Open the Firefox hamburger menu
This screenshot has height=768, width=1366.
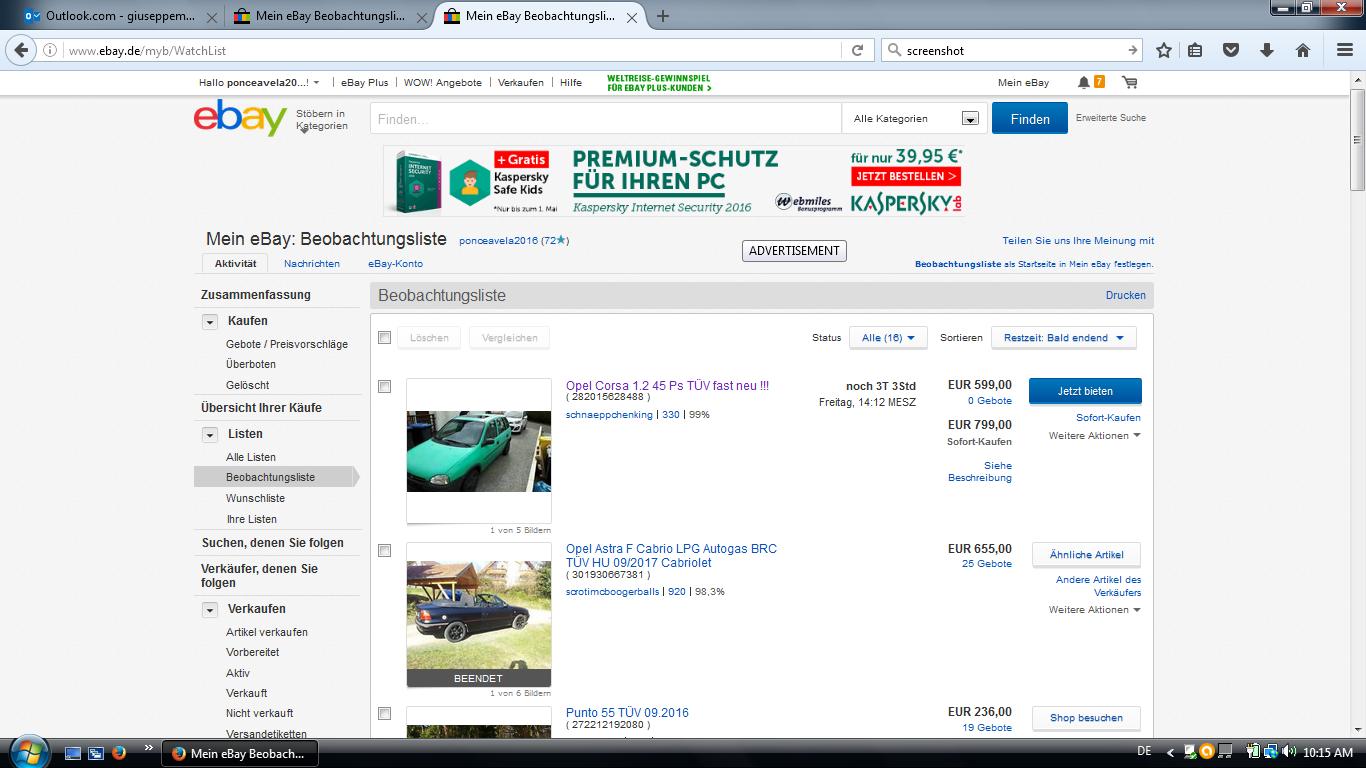point(1345,50)
